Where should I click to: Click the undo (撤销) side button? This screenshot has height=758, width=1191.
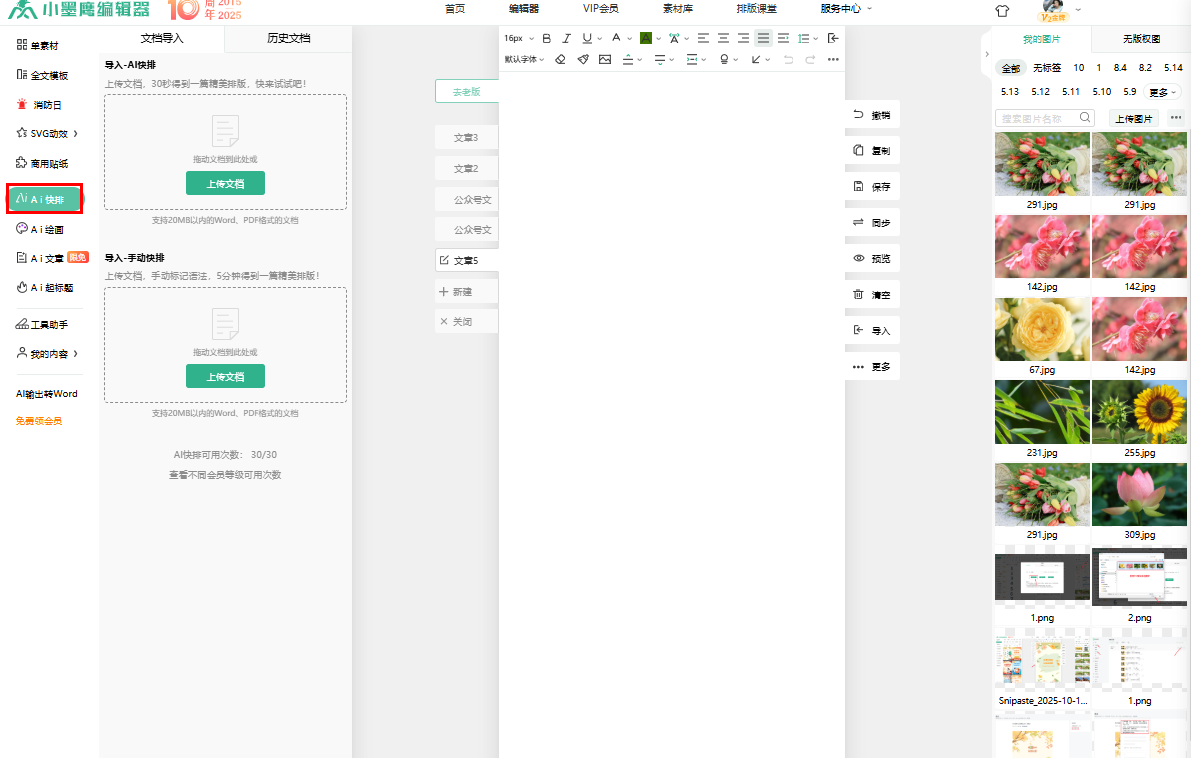872,115
